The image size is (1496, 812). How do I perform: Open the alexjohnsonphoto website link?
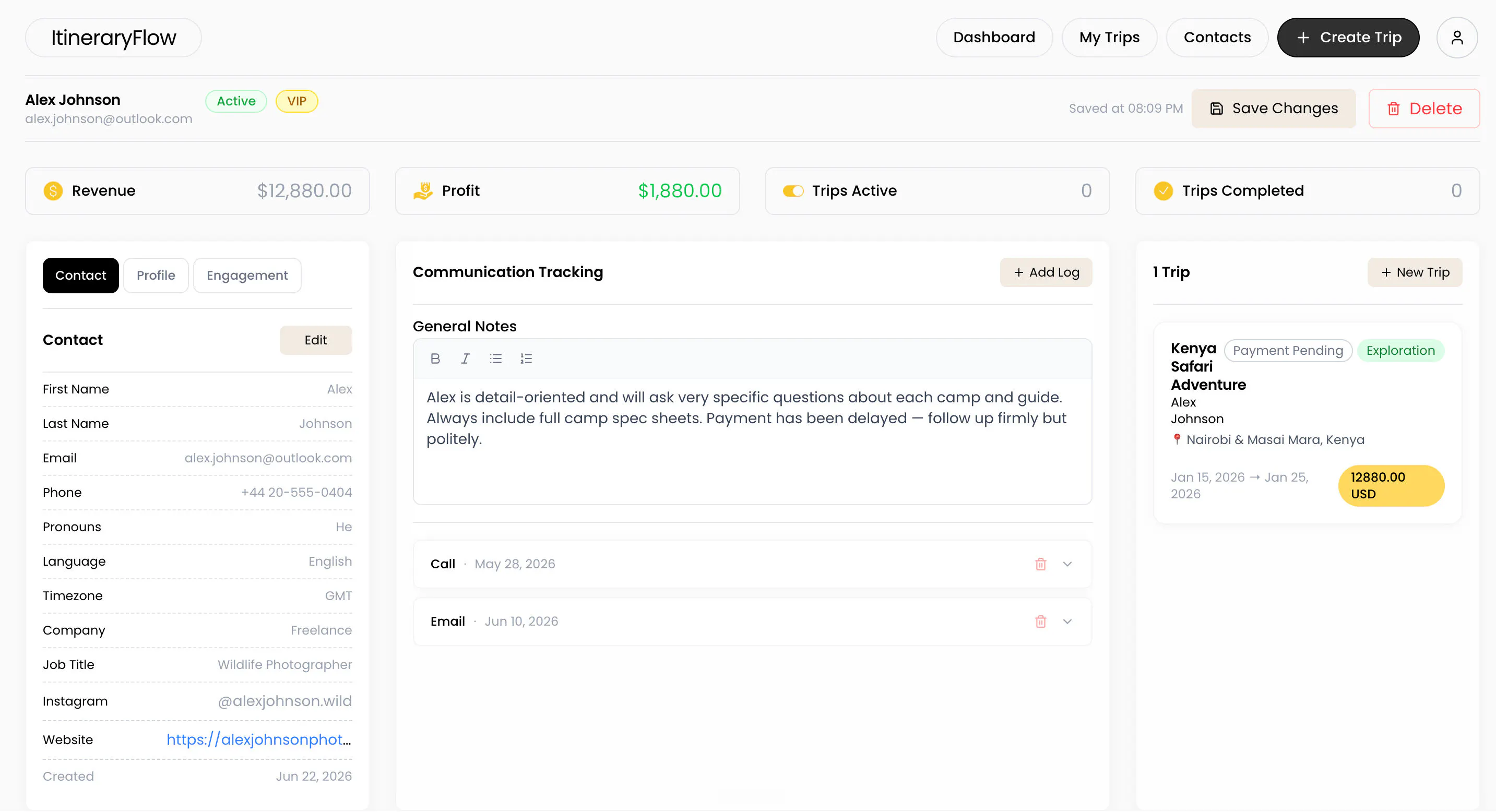(258, 740)
